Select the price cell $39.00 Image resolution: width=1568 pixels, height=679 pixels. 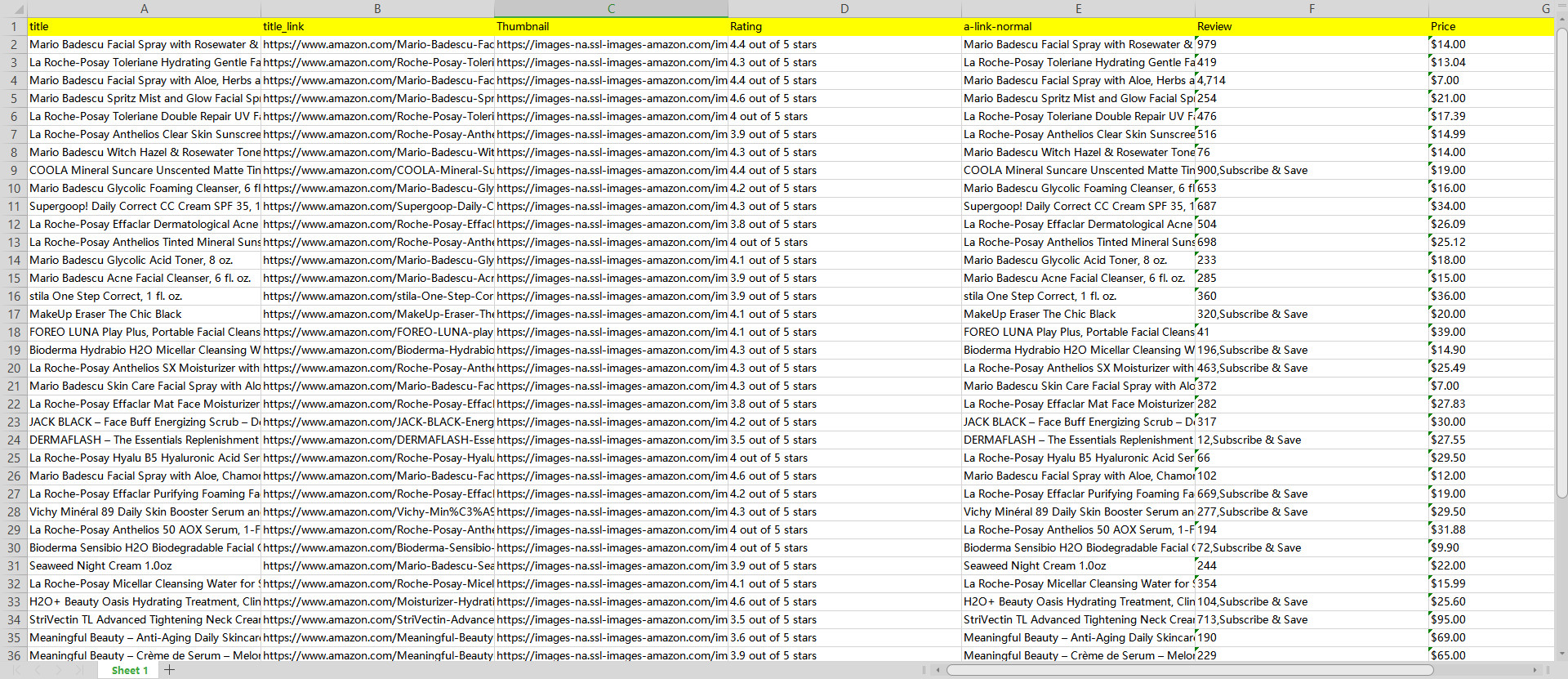[1492, 332]
